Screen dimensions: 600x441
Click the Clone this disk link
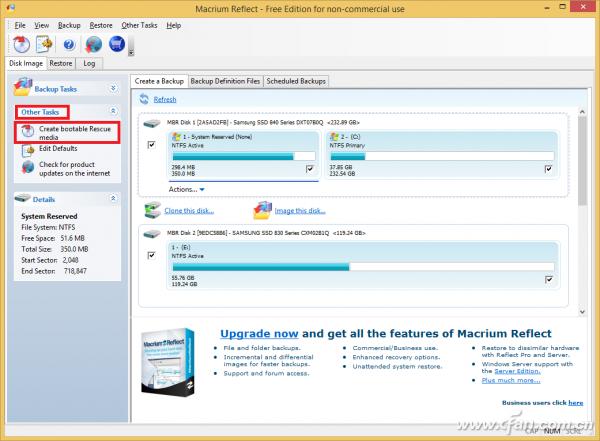pos(189,211)
